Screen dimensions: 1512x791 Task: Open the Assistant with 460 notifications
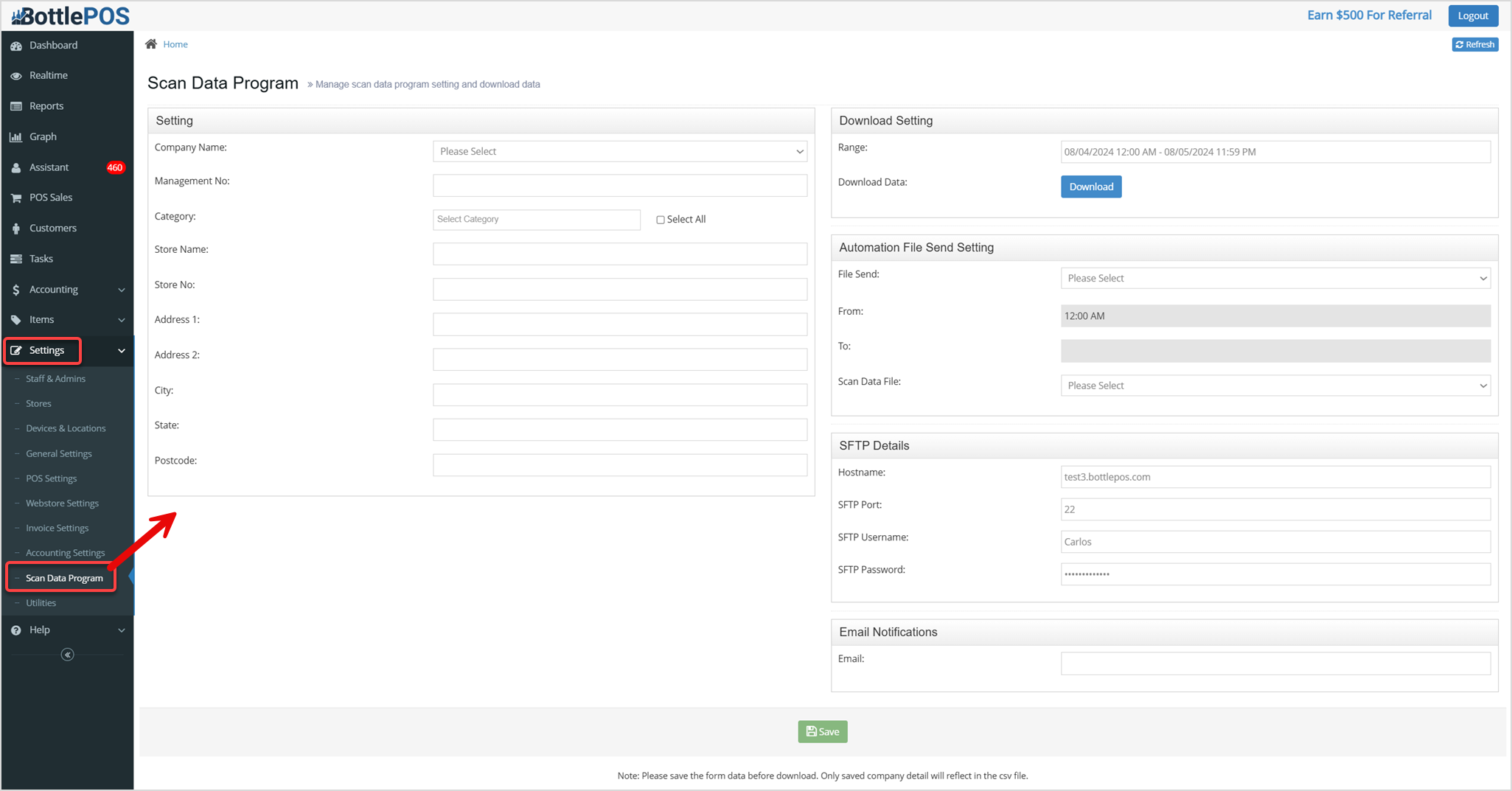click(x=49, y=167)
